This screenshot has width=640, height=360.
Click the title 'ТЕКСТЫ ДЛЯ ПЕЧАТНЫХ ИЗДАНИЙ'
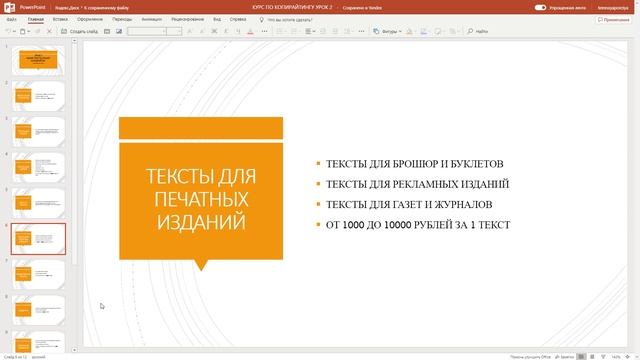201,199
